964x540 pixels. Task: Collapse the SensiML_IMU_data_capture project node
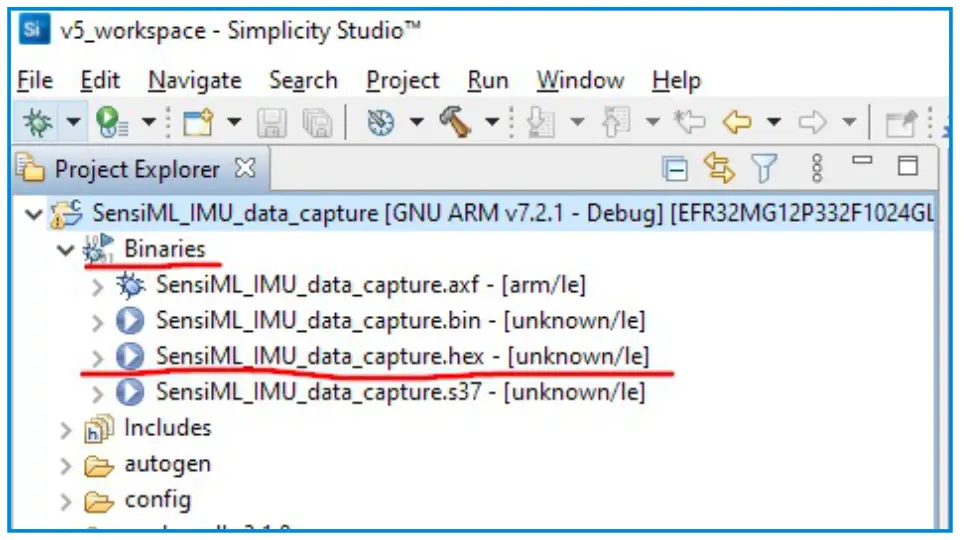pos(34,215)
